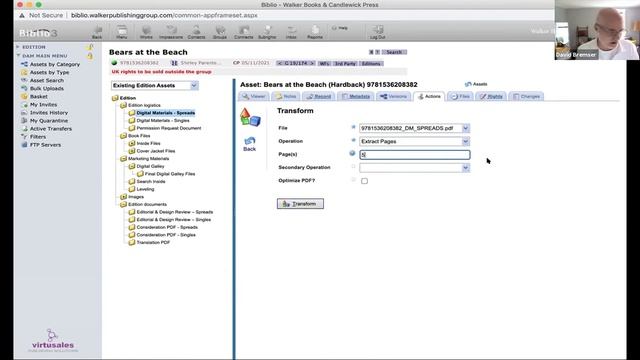This screenshot has height=360, width=640.
Task: Select Translation PDF folder
Action: point(153,242)
